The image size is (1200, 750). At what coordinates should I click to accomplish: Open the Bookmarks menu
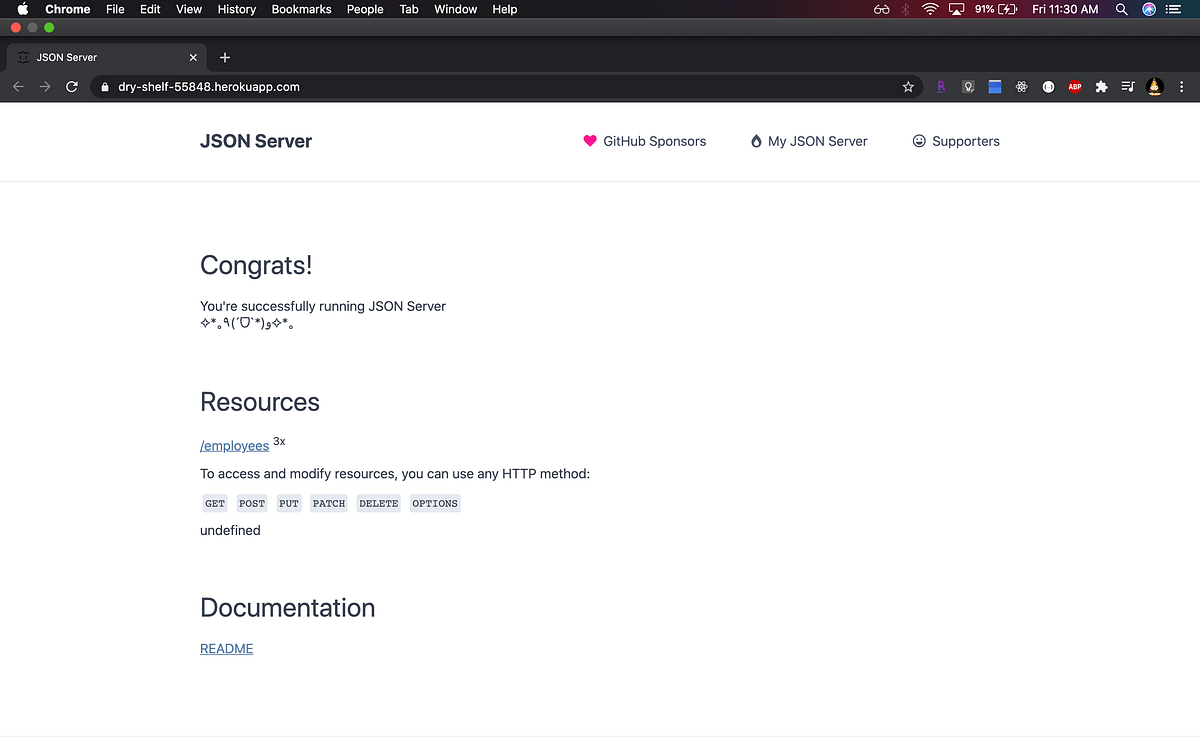(x=301, y=9)
